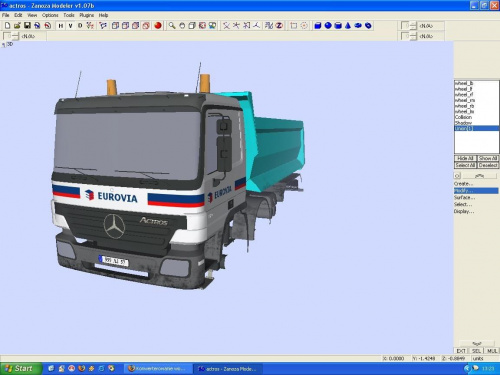Click the New file toolbar icon
Screen dimensions: 500x375
pyautogui.click(x=7, y=26)
